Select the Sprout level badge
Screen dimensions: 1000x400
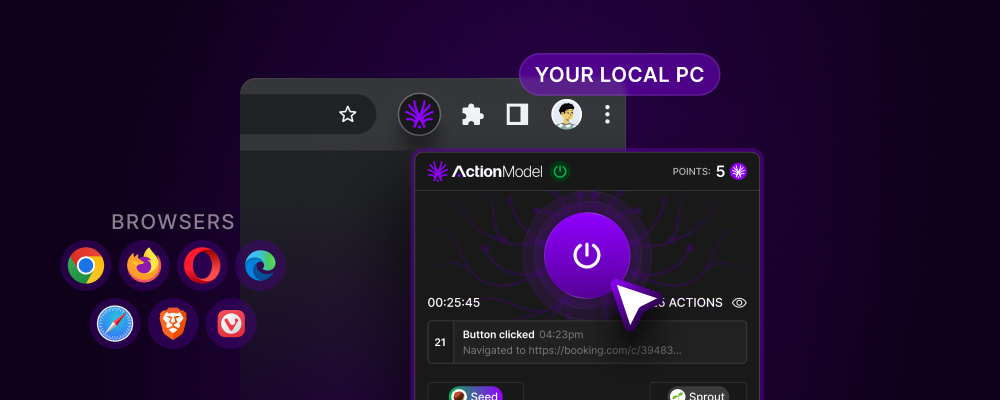tap(698, 396)
